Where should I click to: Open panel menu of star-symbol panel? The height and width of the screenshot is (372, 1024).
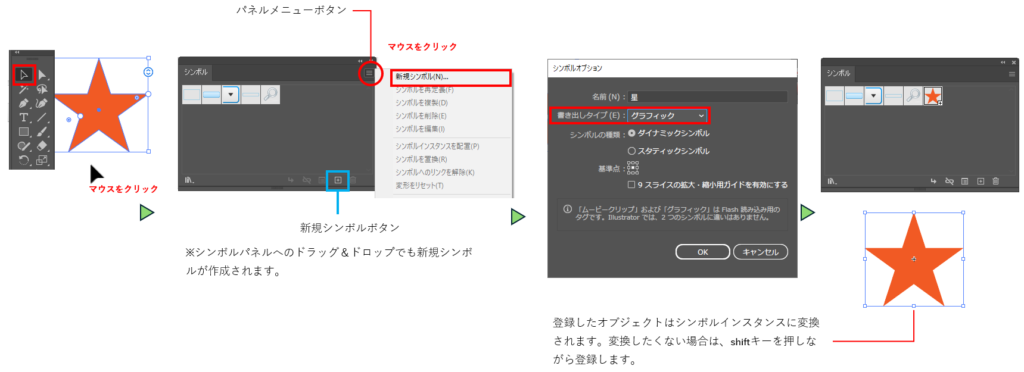[1012, 74]
